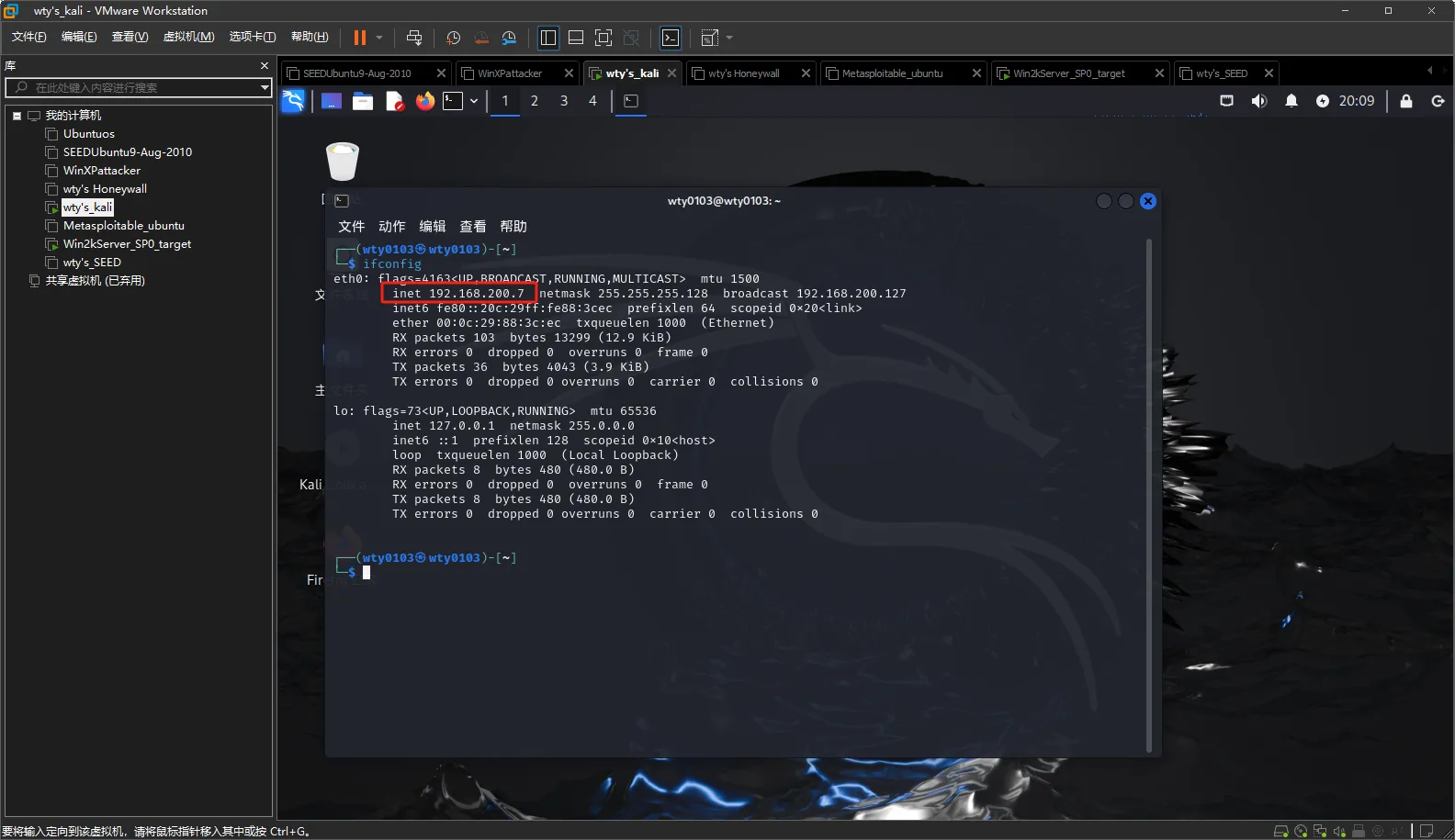
Task: Expand the stretch mode dropdown arrow
Action: 729,38
